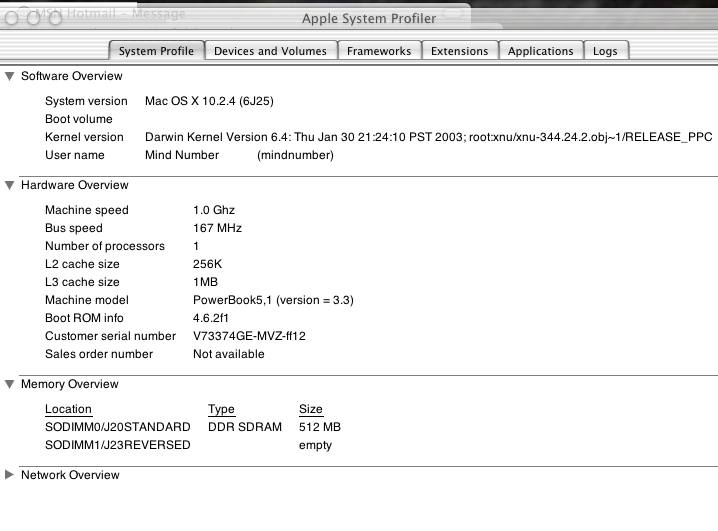
Task: Switch to the System Profile tab
Action: coord(156,50)
